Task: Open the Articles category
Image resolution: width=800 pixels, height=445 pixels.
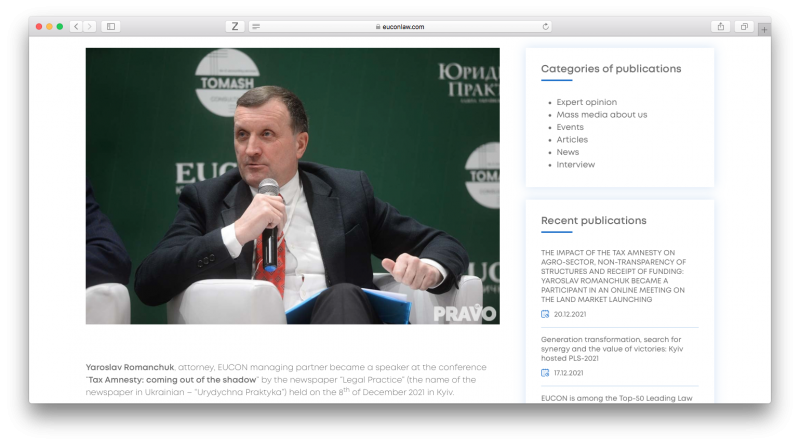Action: pyautogui.click(x=572, y=140)
